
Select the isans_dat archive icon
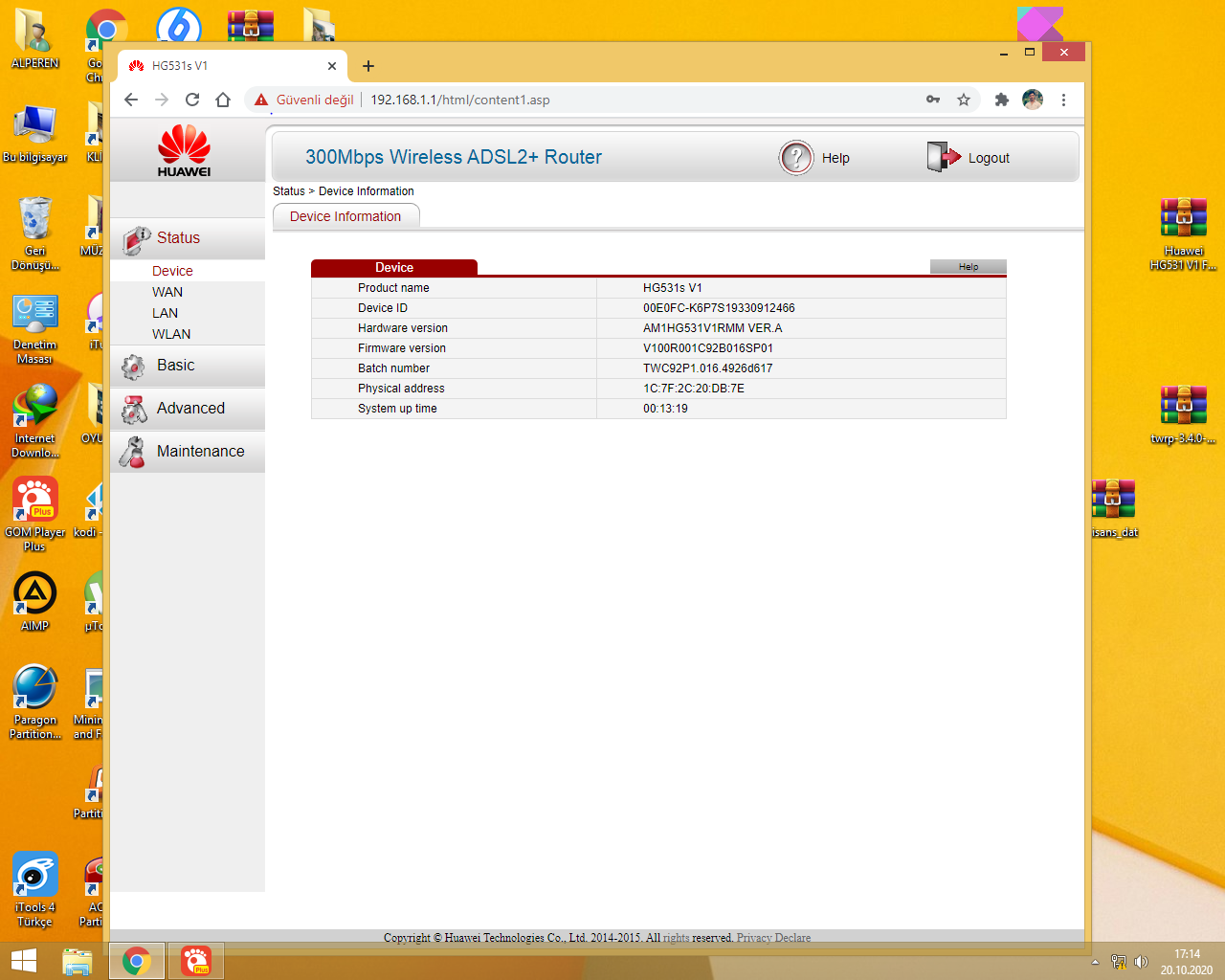click(1114, 509)
